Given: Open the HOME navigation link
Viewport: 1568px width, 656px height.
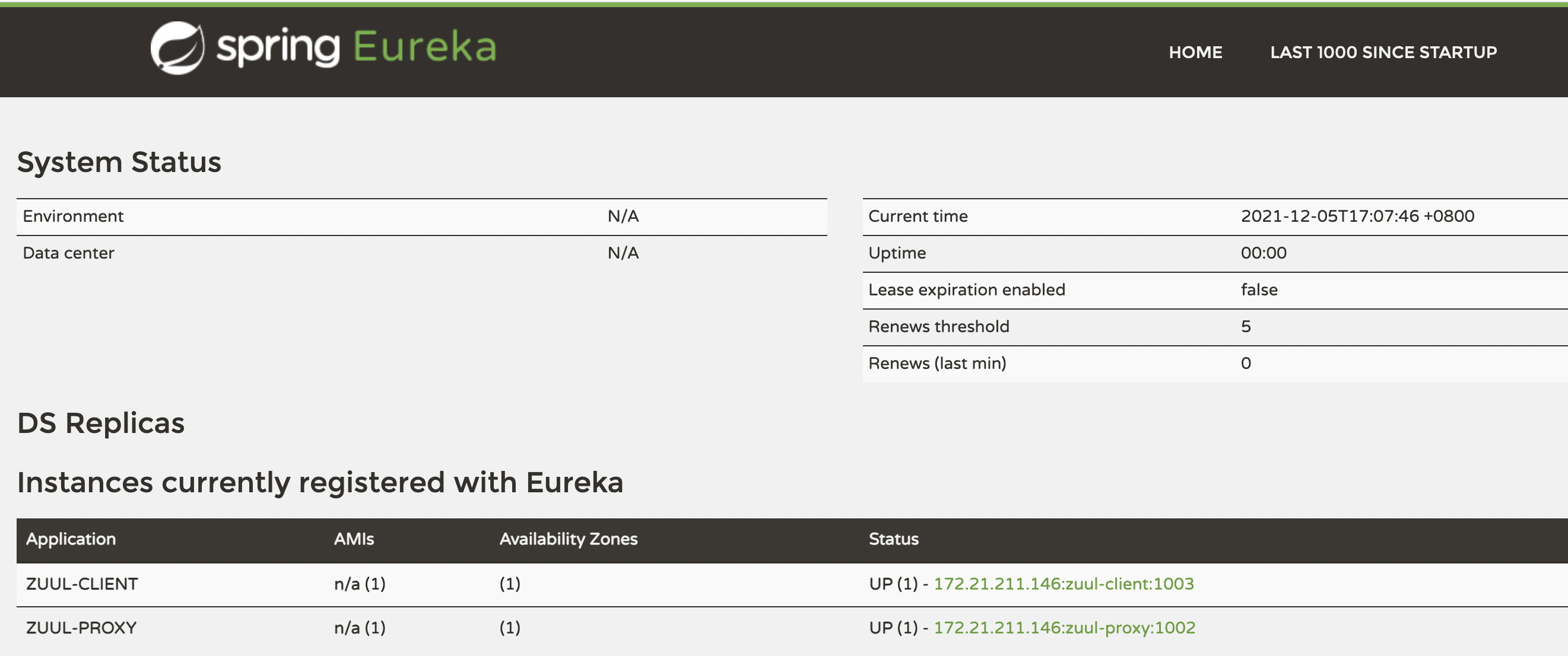Looking at the screenshot, I should pyautogui.click(x=1195, y=52).
